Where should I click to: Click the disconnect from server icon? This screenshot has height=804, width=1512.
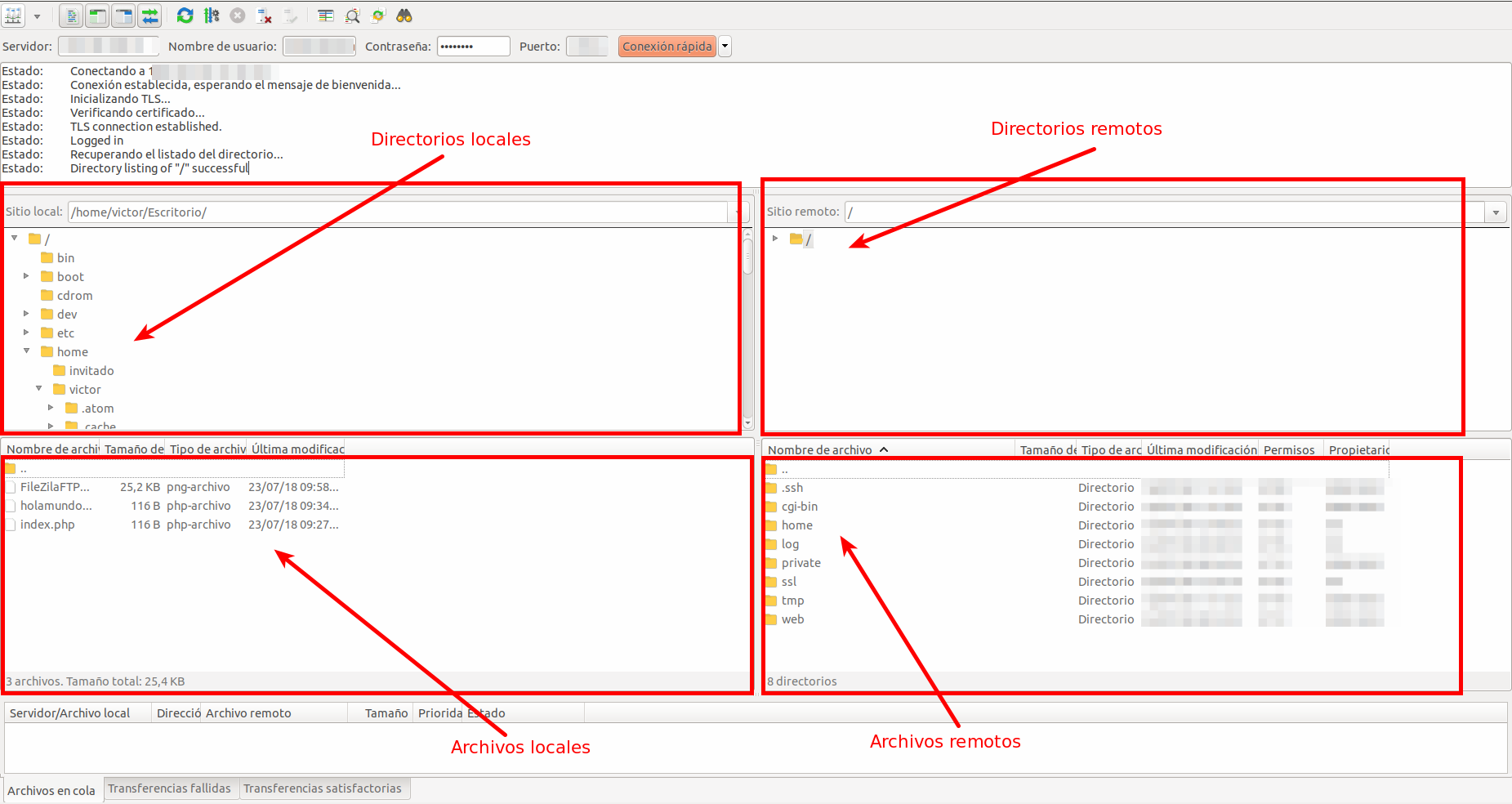tap(264, 16)
